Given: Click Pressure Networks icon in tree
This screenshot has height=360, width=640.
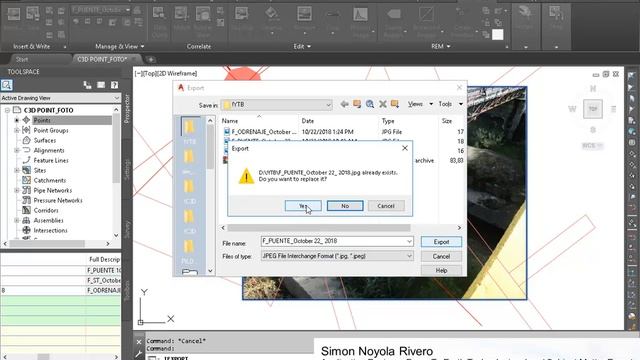Looking at the screenshot, I should click(x=27, y=200).
